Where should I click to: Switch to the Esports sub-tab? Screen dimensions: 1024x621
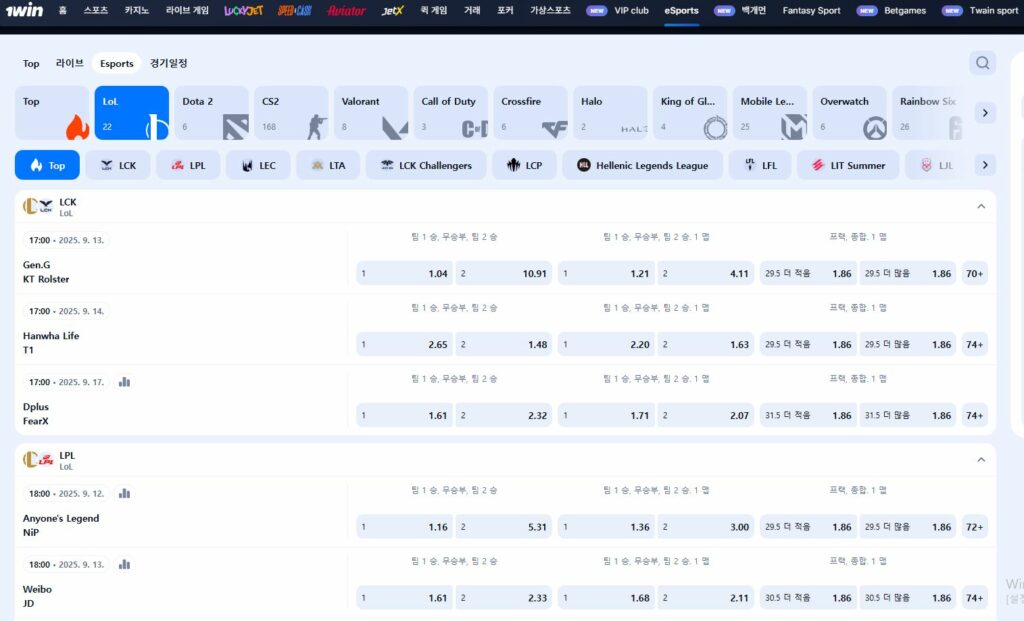pyautogui.click(x=117, y=63)
